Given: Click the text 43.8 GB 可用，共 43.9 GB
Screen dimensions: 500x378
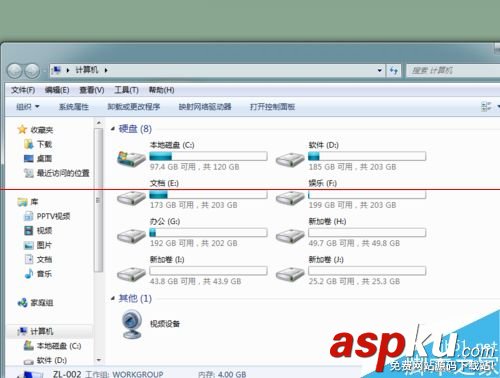Looking at the screenshot, I should click(x=195, y=281).
